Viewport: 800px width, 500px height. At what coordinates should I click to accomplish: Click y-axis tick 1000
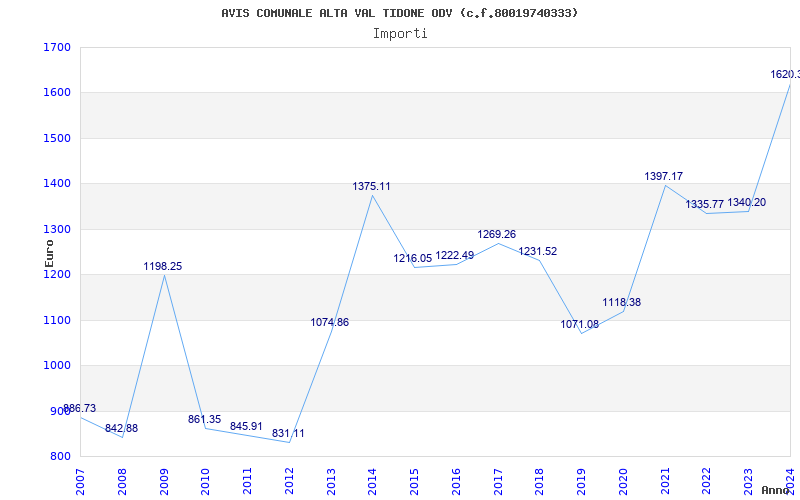57,366
